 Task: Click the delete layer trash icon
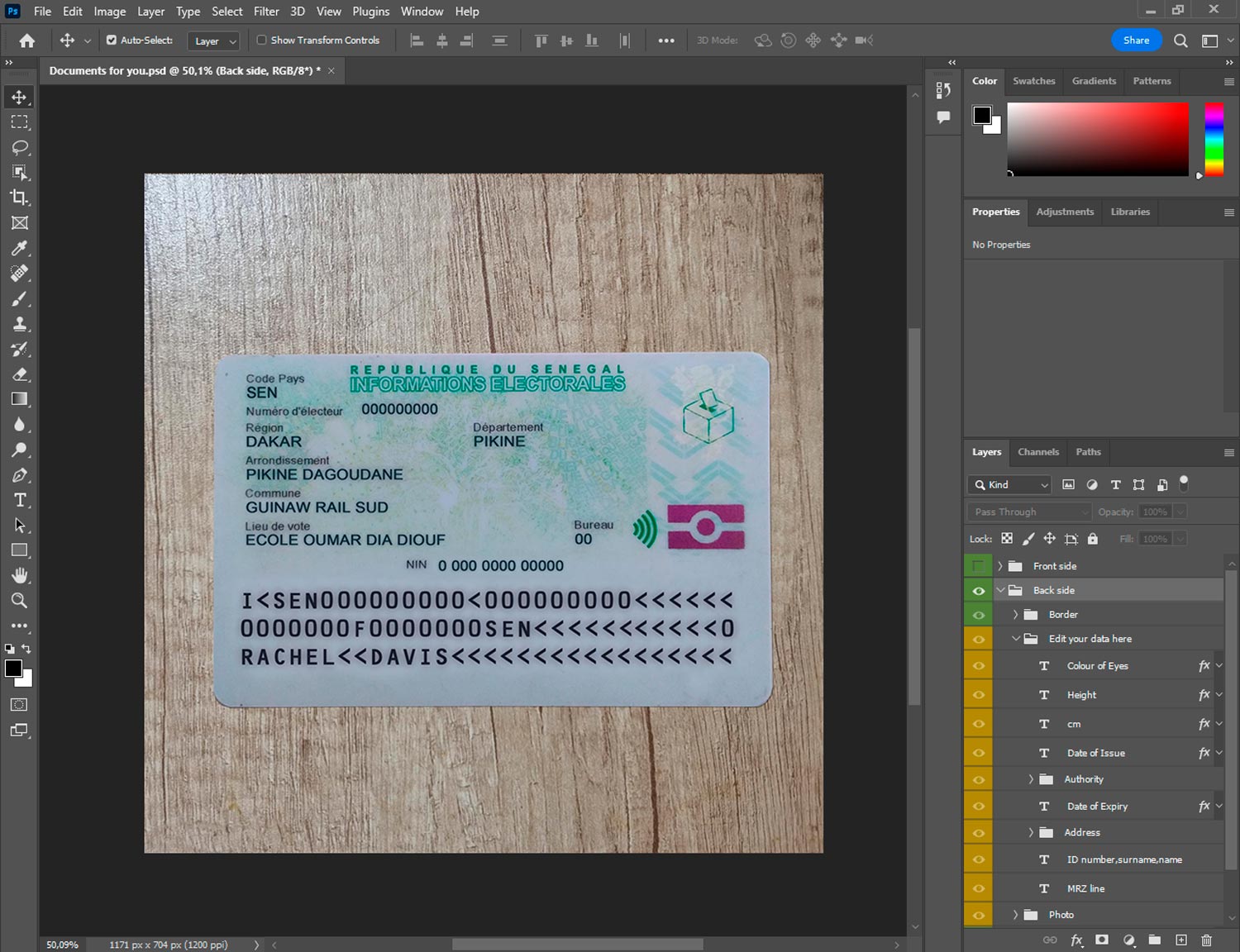[1206, 940]
